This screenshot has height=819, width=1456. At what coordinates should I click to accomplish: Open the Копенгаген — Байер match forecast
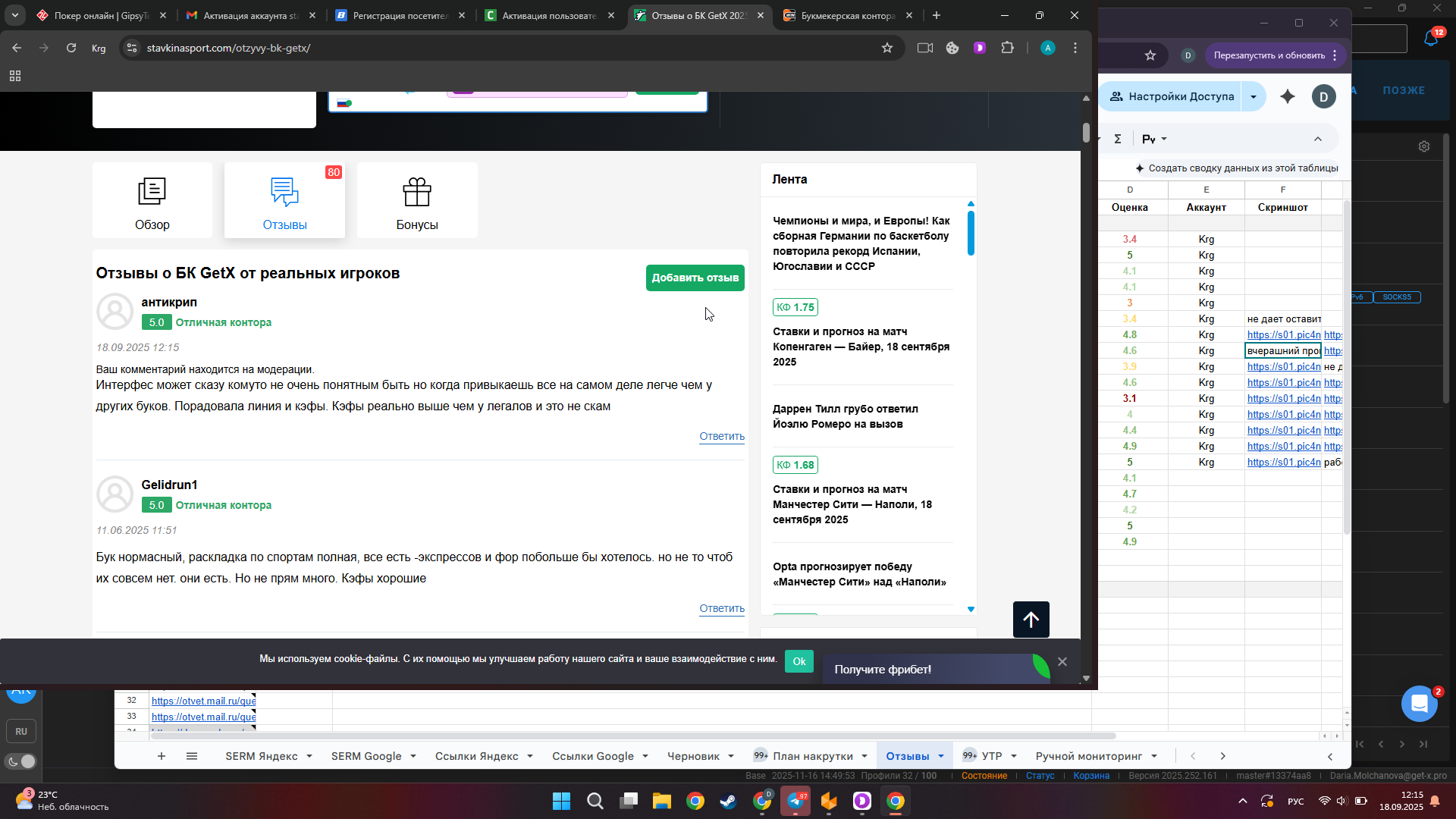861,347
